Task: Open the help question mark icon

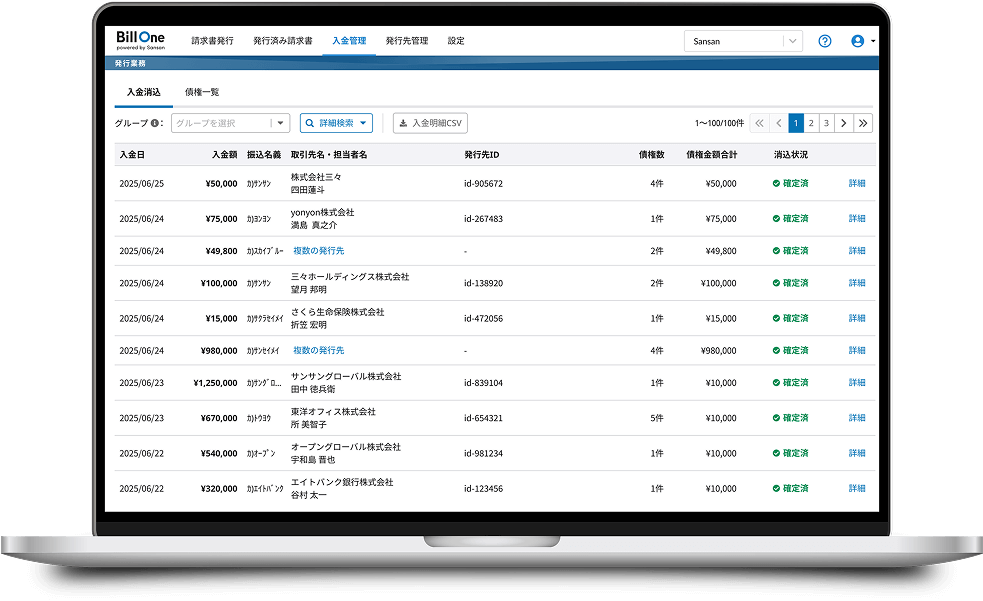Action: coord(825,41)
